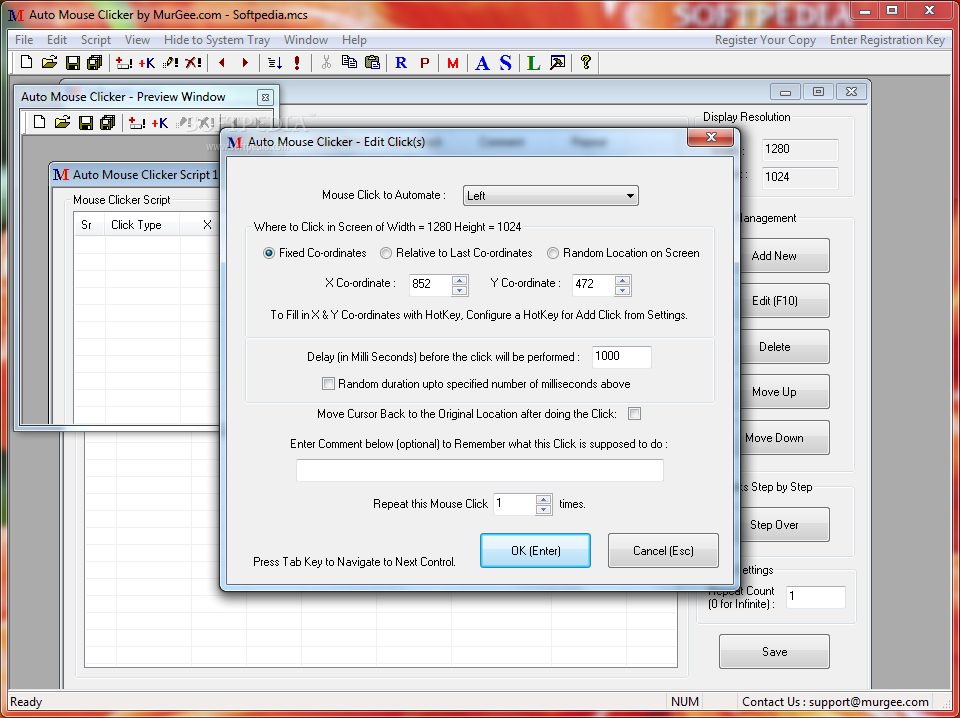Viewport: 960px width, 718px height.
Task: Click the Save floppy icon in main toolbar
Action: tap(73, 62)
